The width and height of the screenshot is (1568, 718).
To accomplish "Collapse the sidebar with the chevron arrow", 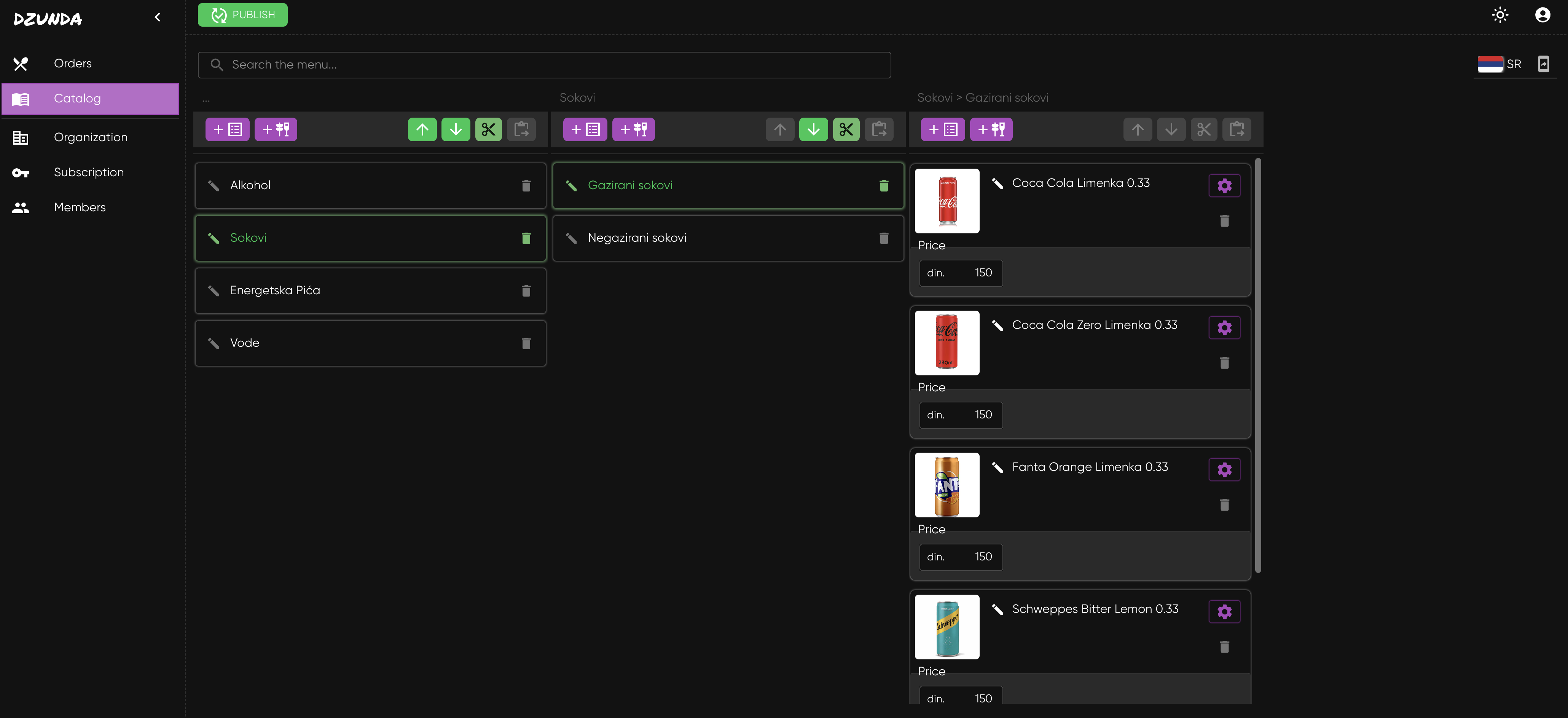I will tap(158, 17).
